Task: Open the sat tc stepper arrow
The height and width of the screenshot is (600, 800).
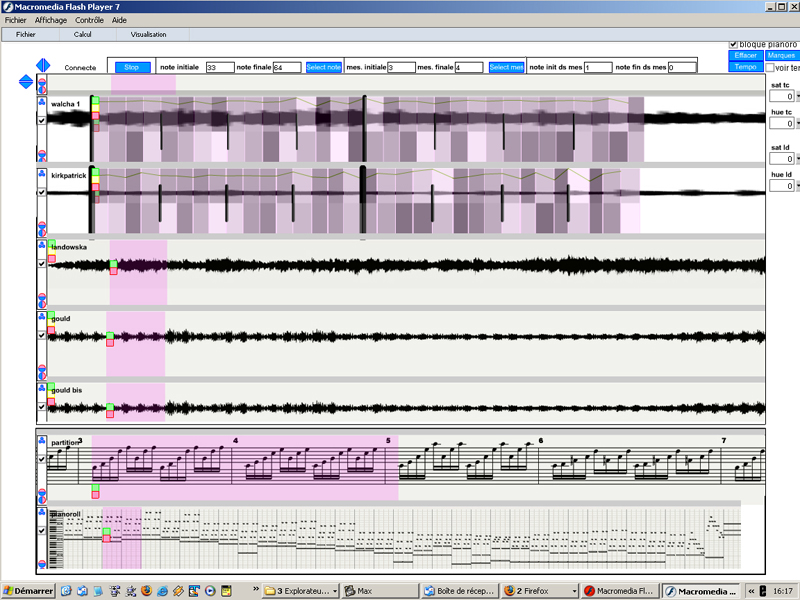Action: pos(797,96)
